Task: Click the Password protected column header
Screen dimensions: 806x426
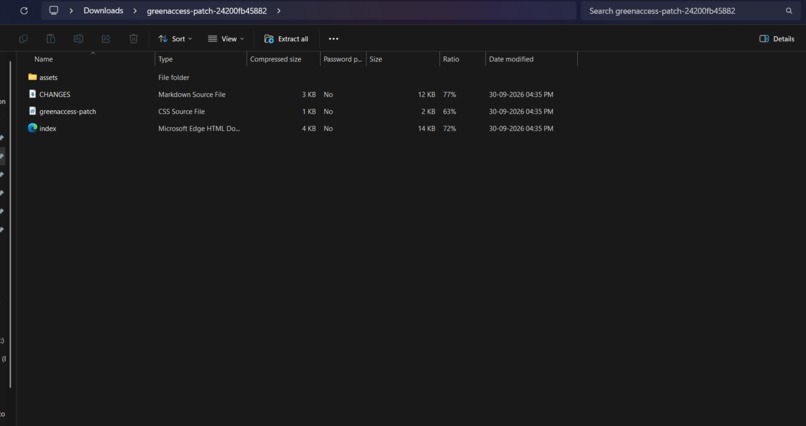Action: pyautogui.click(x=343, y=59)
